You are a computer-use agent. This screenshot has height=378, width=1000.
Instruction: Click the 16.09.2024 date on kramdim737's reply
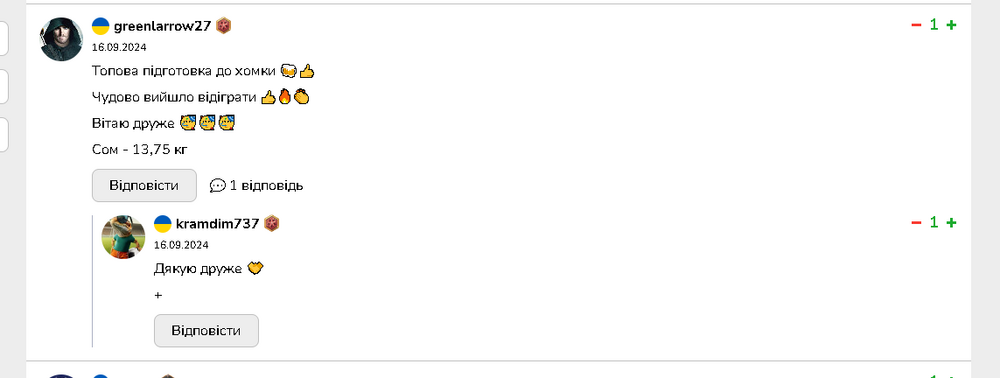(x=181, y=245)
